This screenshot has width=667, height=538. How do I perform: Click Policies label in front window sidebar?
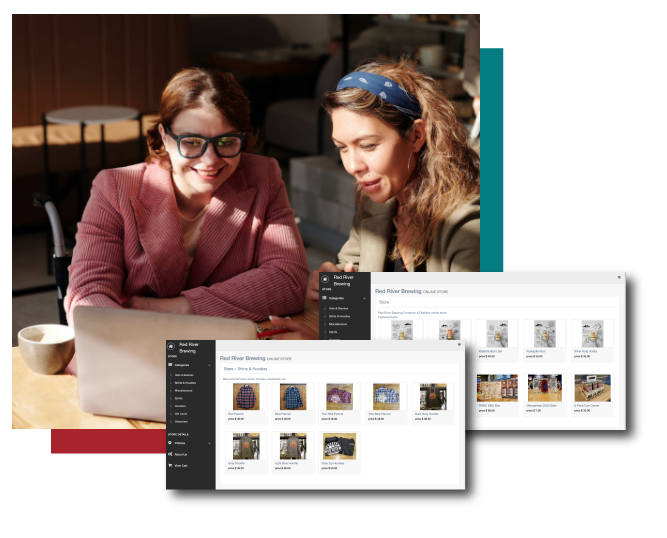[x=180, y=443]
